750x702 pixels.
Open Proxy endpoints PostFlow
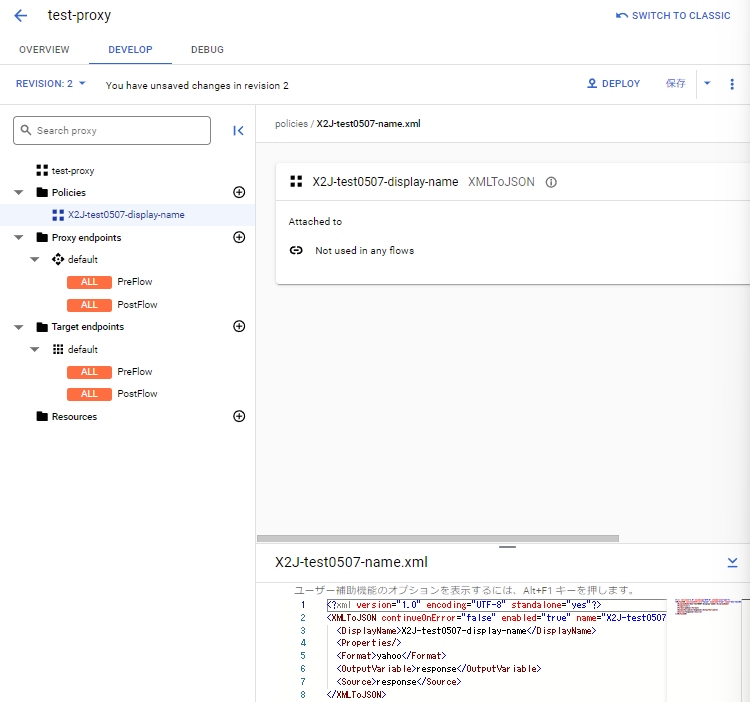coord(137,305)
